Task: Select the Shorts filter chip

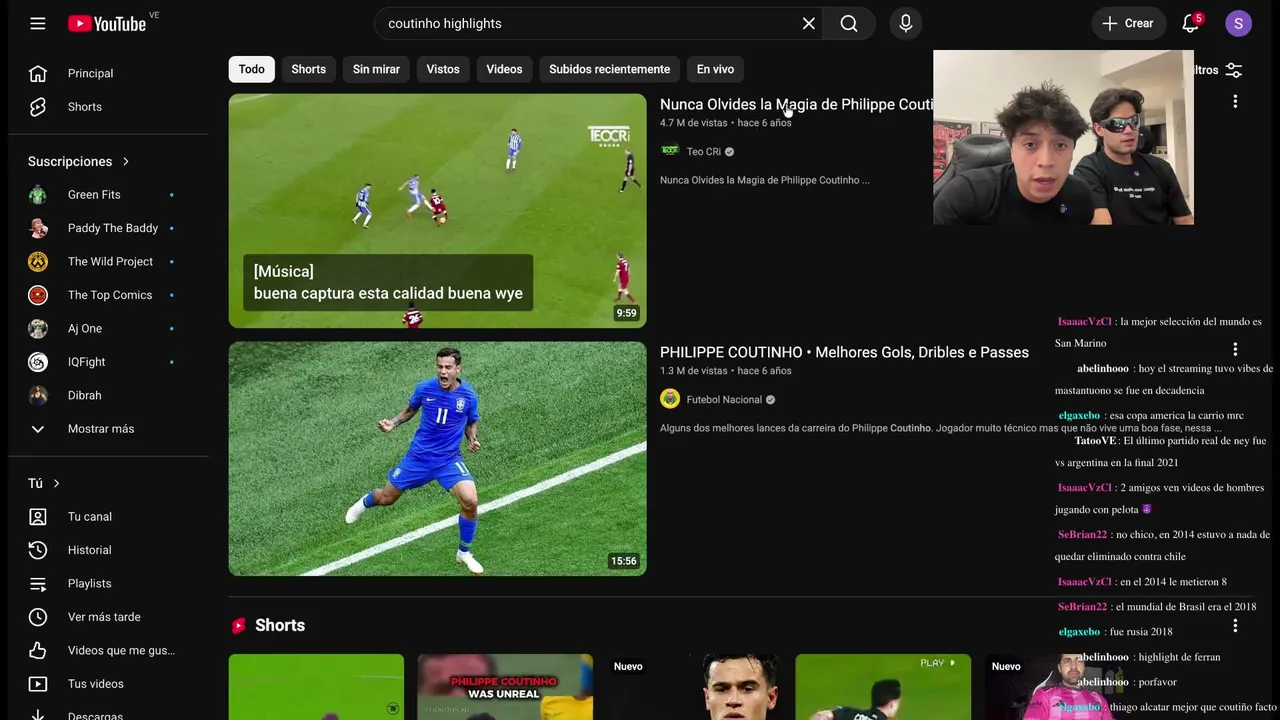Action: 308,69
